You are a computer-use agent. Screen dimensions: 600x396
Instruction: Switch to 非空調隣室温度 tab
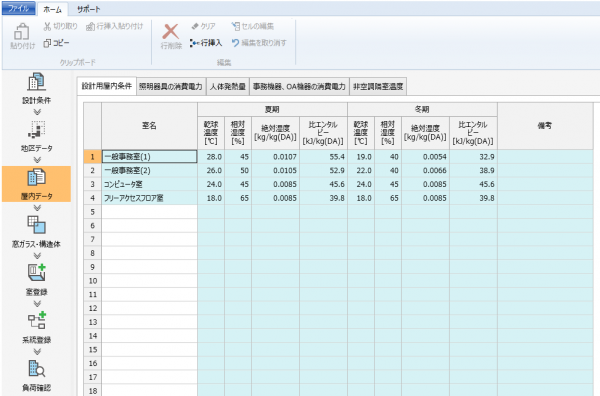[x=378, y=86]
